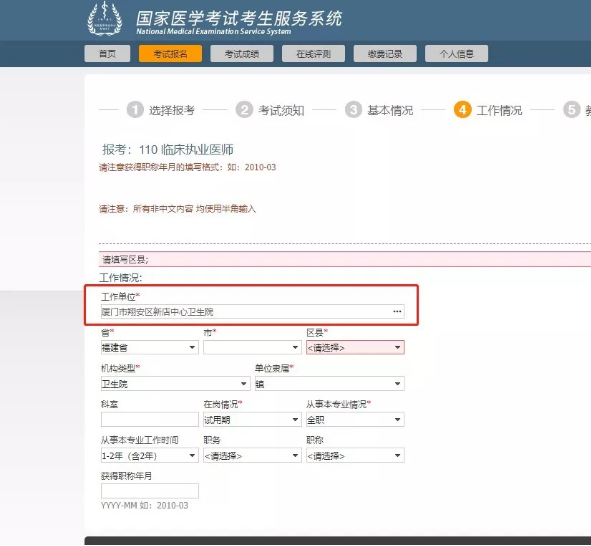Open the 首页 navigation tab
The height and width of the screenshot is (546, 591).
[x=107, y=54]
